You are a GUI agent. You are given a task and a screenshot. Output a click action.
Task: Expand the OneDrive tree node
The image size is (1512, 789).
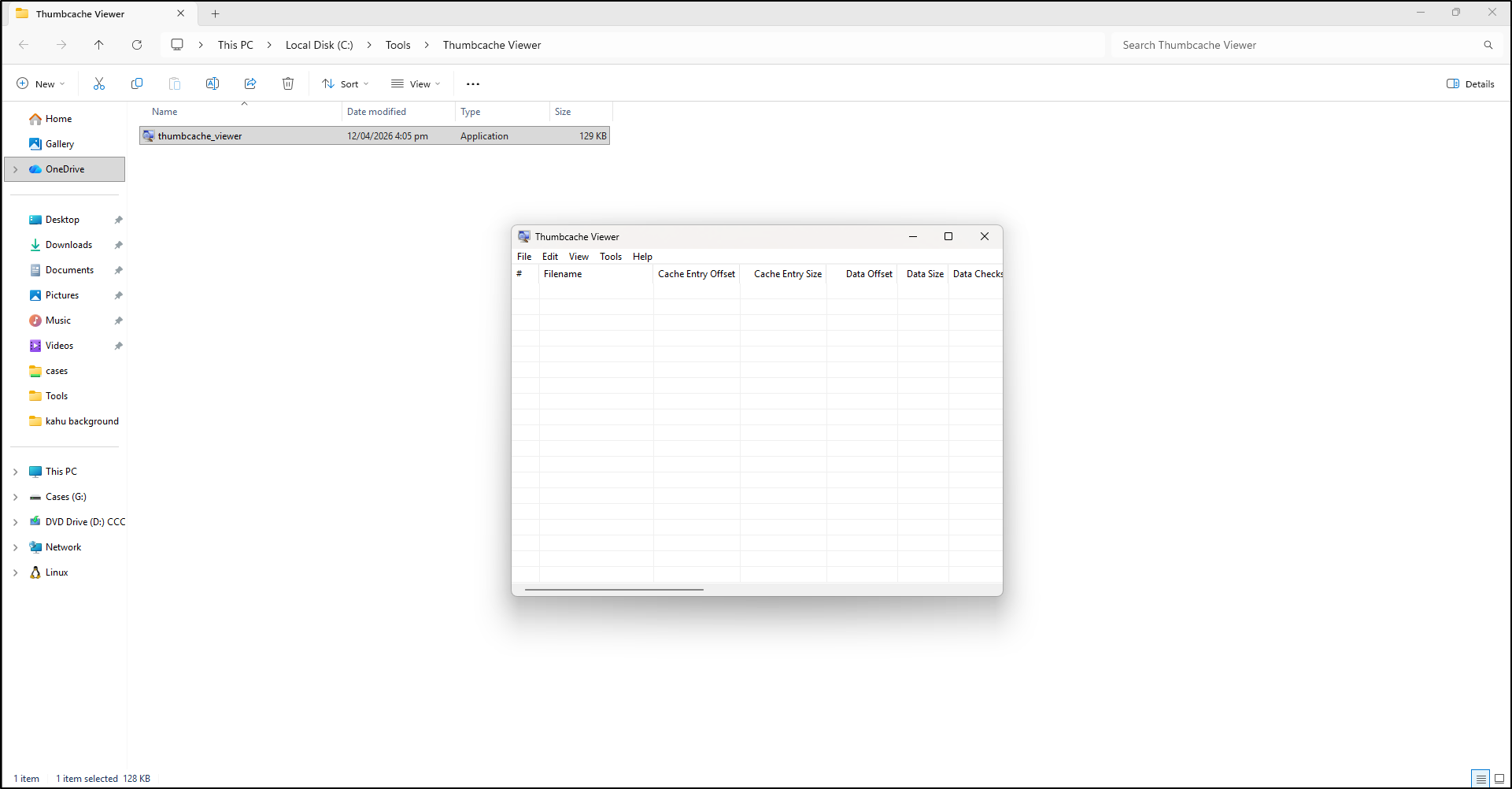click(15, 169)
